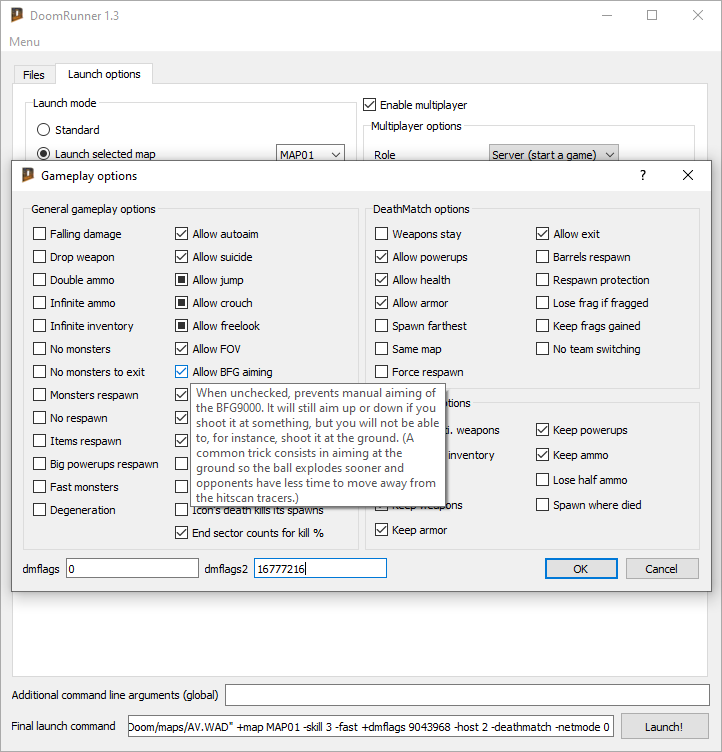Uncheck Keep ammo

pos(542,455)
